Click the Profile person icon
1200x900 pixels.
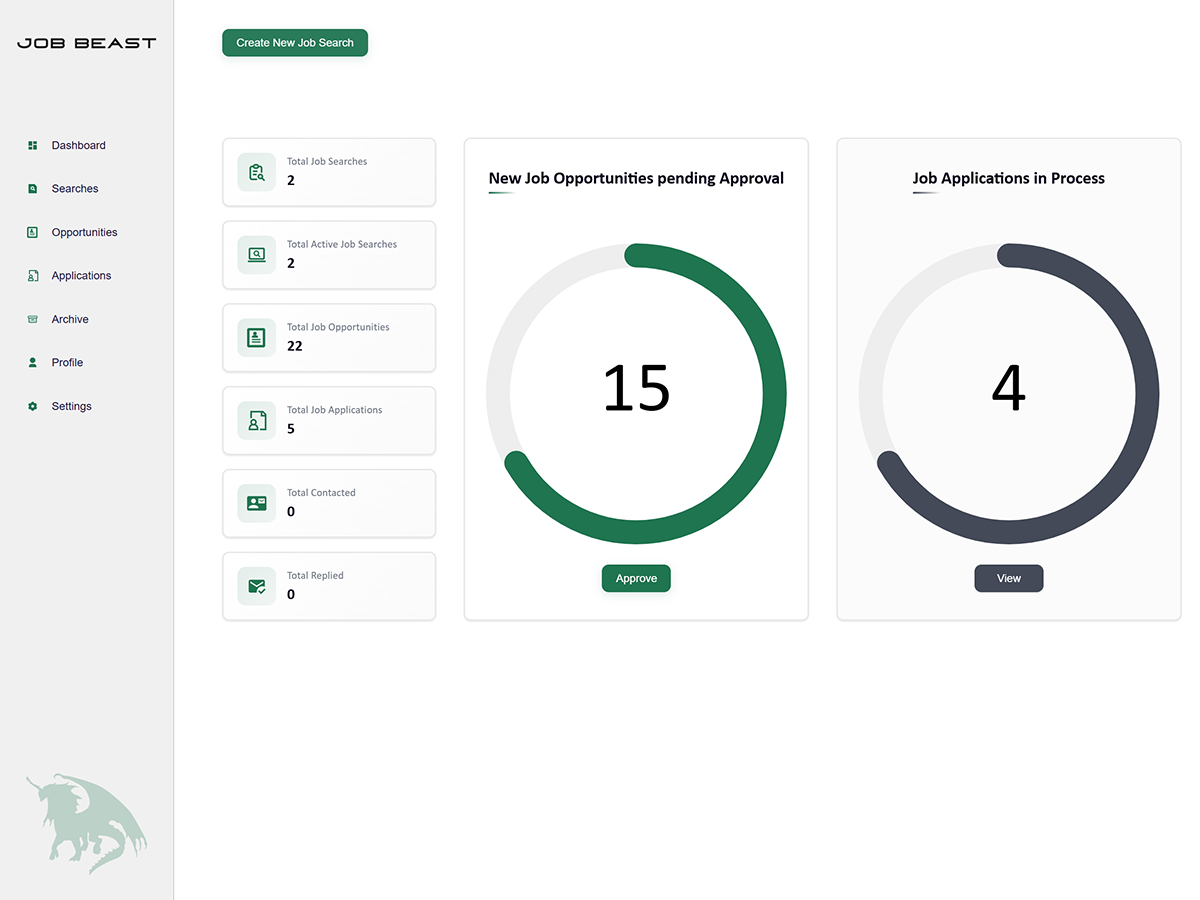tap(32, 362)
